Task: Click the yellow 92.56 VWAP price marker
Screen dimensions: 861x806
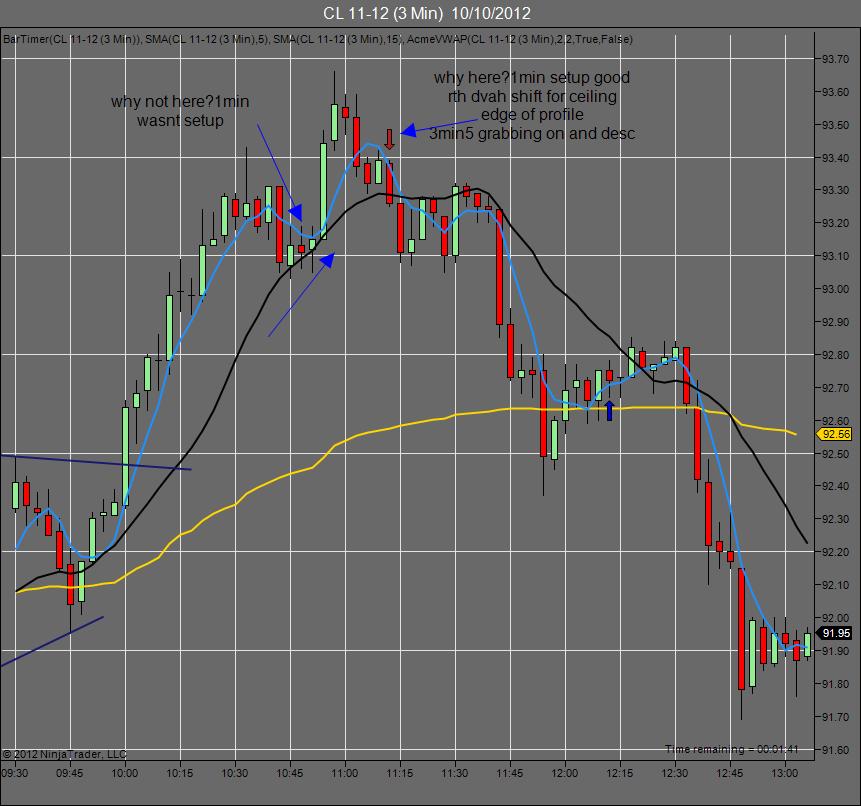Action: 835,434
